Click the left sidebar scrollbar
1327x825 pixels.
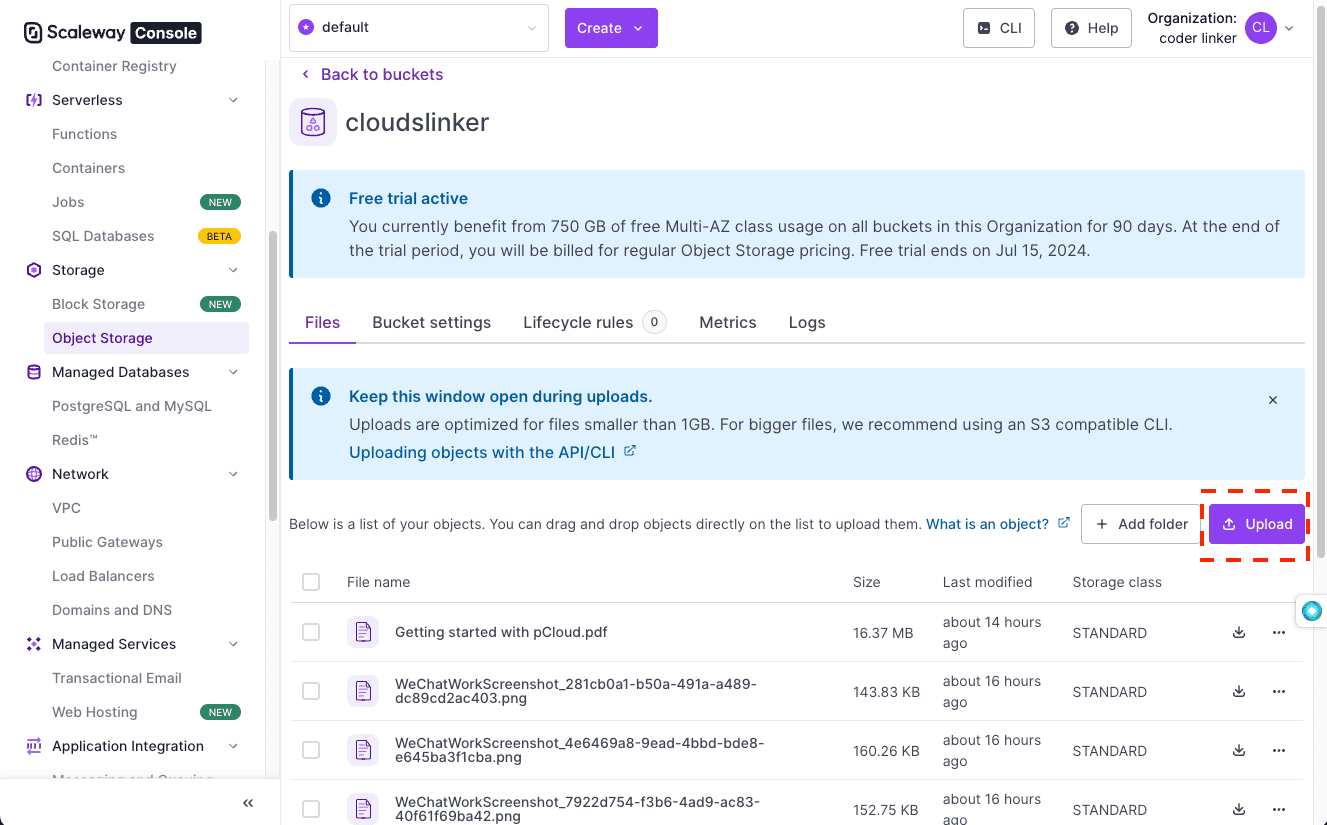(x=273, y=375)
